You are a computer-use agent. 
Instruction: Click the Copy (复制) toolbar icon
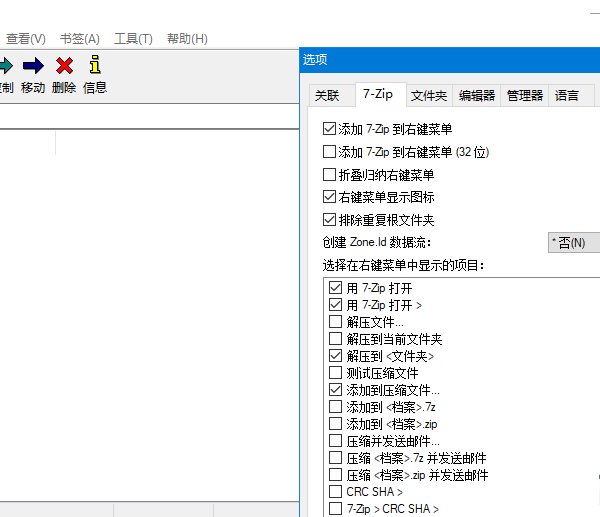(x=5, y=67)
